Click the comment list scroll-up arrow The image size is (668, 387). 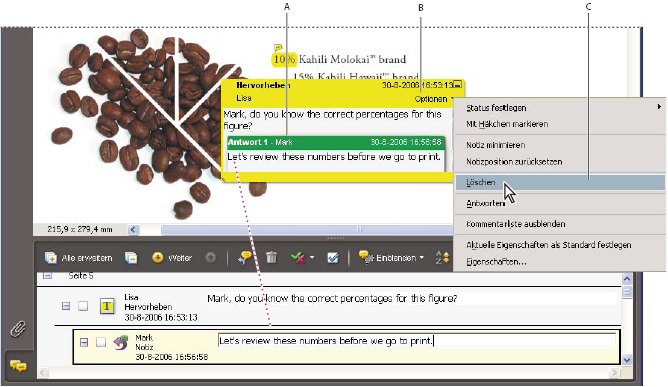point(626,279)
